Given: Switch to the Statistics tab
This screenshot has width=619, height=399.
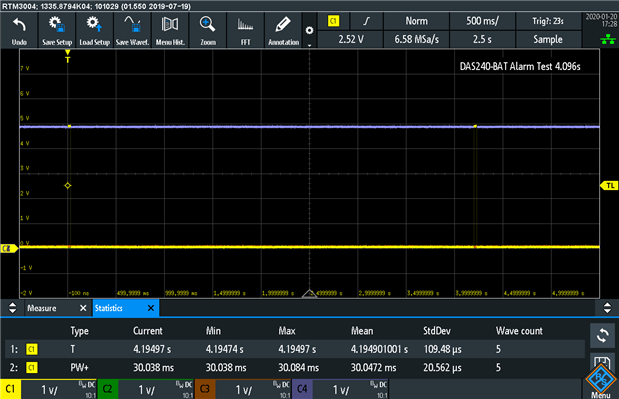Looking at the screenshot, I should [109, 308].
